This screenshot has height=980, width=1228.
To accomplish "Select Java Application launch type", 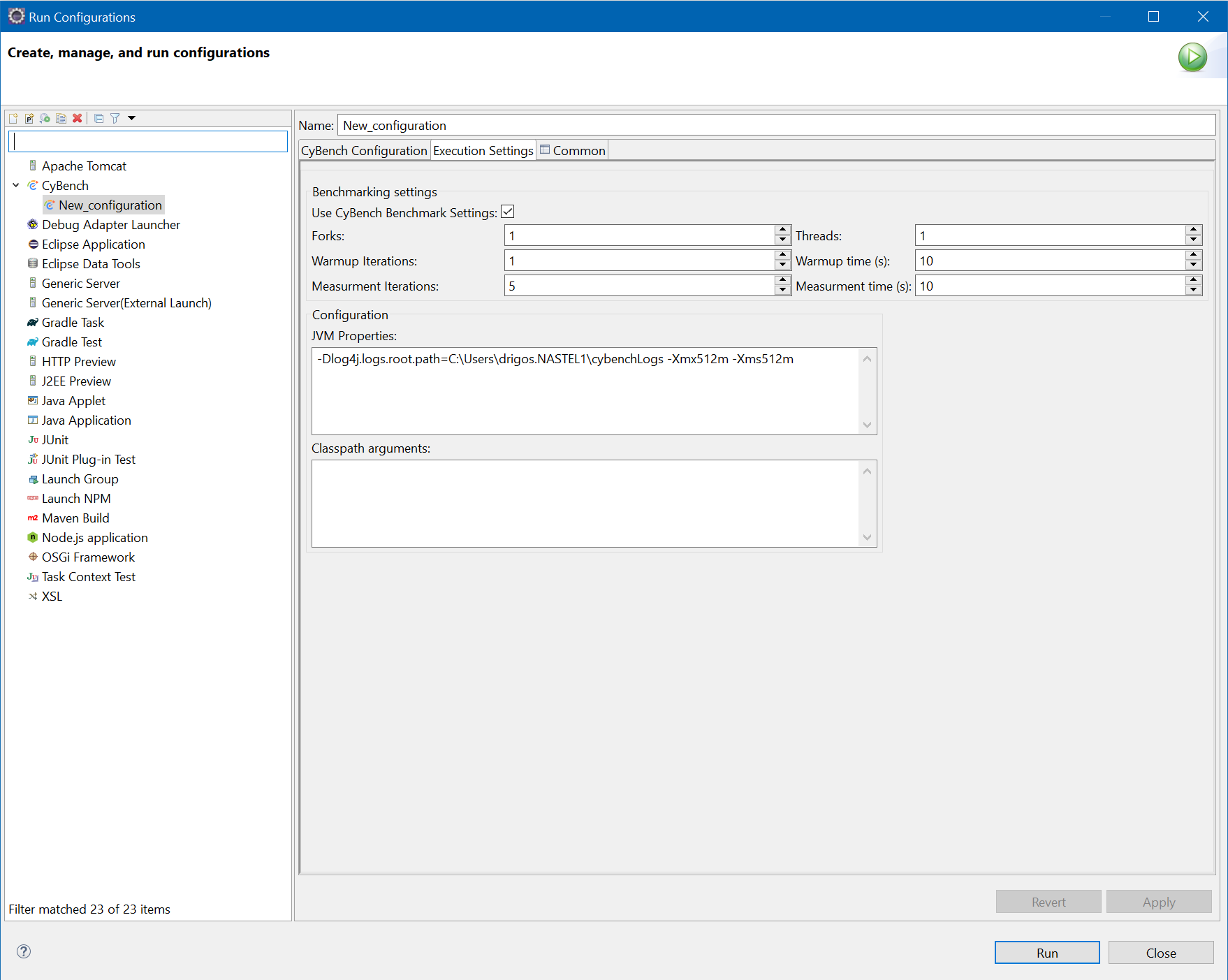I will point(87,420).
